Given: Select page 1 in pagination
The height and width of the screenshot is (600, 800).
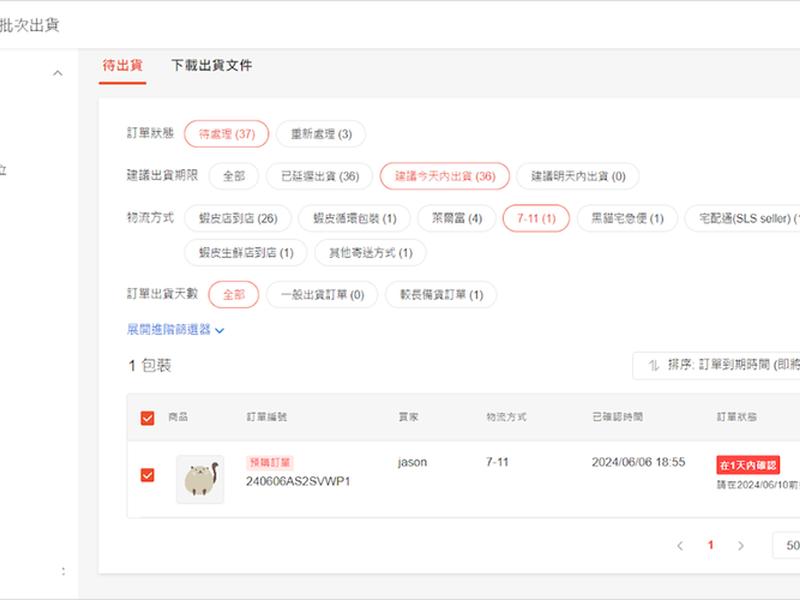Looking at the screenshot, I should pyautogui.click(x=710, y=545).
